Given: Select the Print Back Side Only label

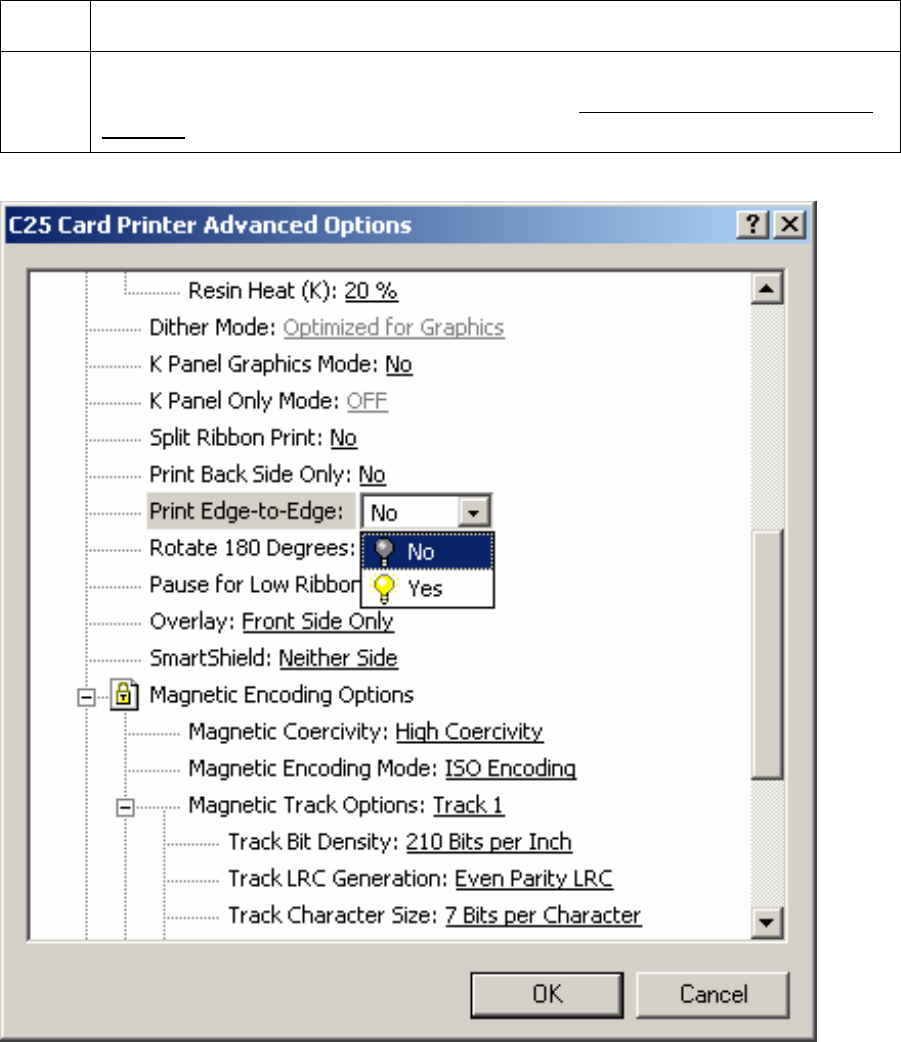Looking at the screenshot, I should 250,474.
